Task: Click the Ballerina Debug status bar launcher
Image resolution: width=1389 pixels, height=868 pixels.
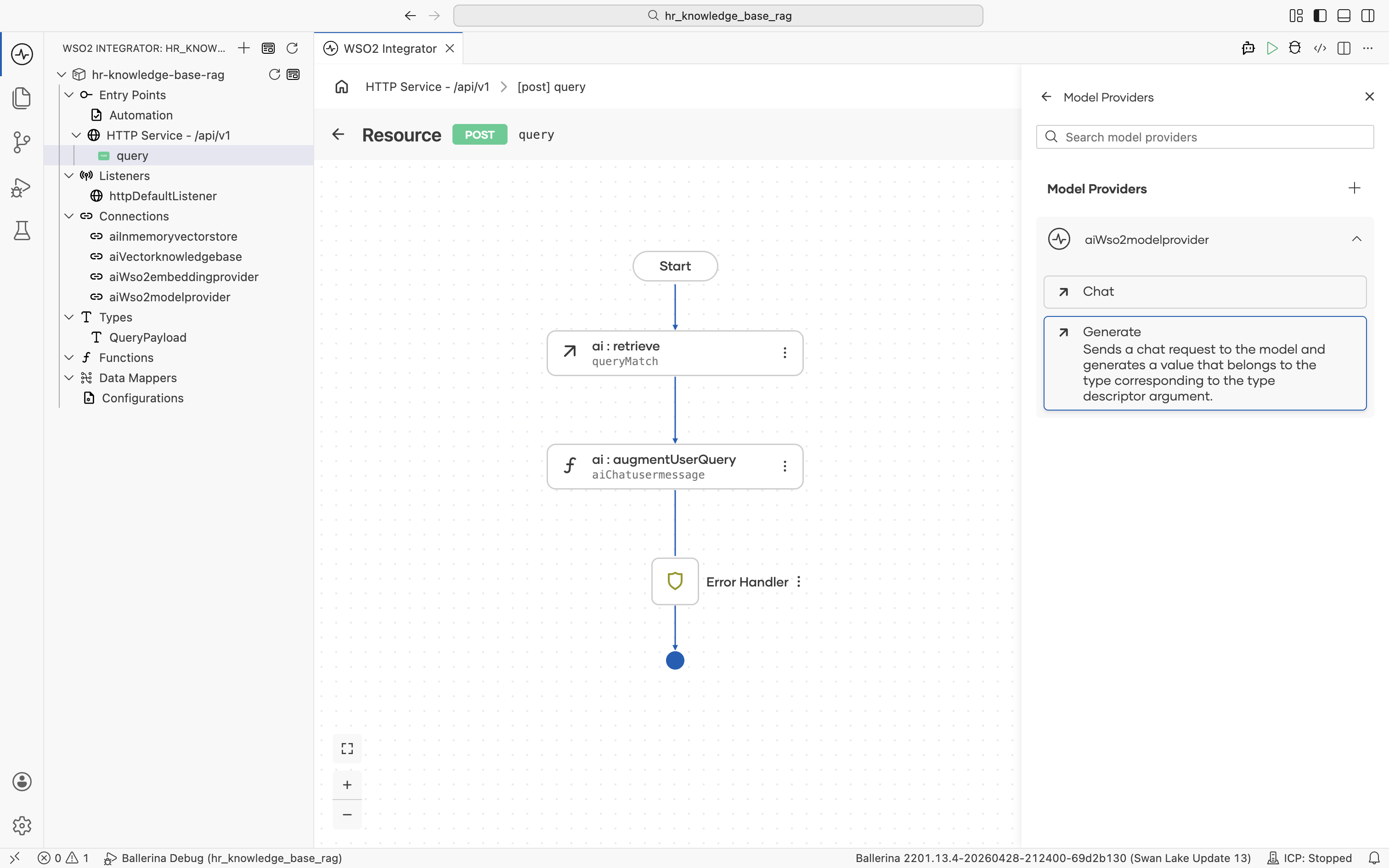Action: (x=223, y=858)
